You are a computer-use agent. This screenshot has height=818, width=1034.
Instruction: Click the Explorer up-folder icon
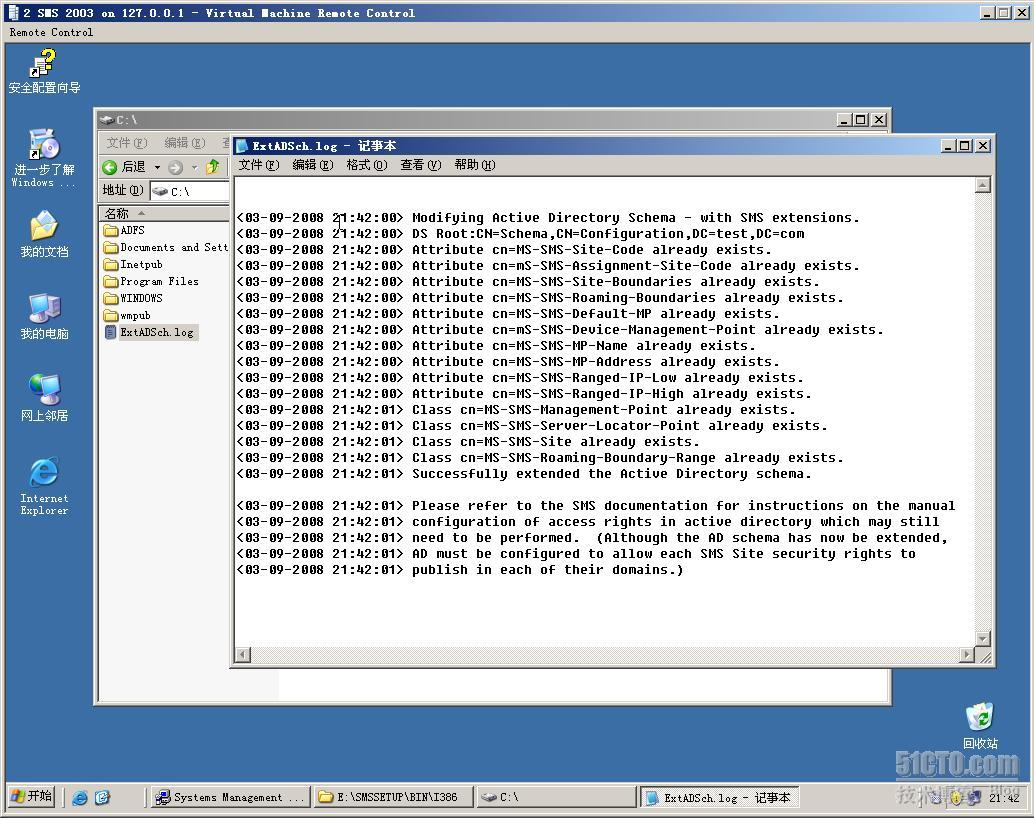click(212, 167)
